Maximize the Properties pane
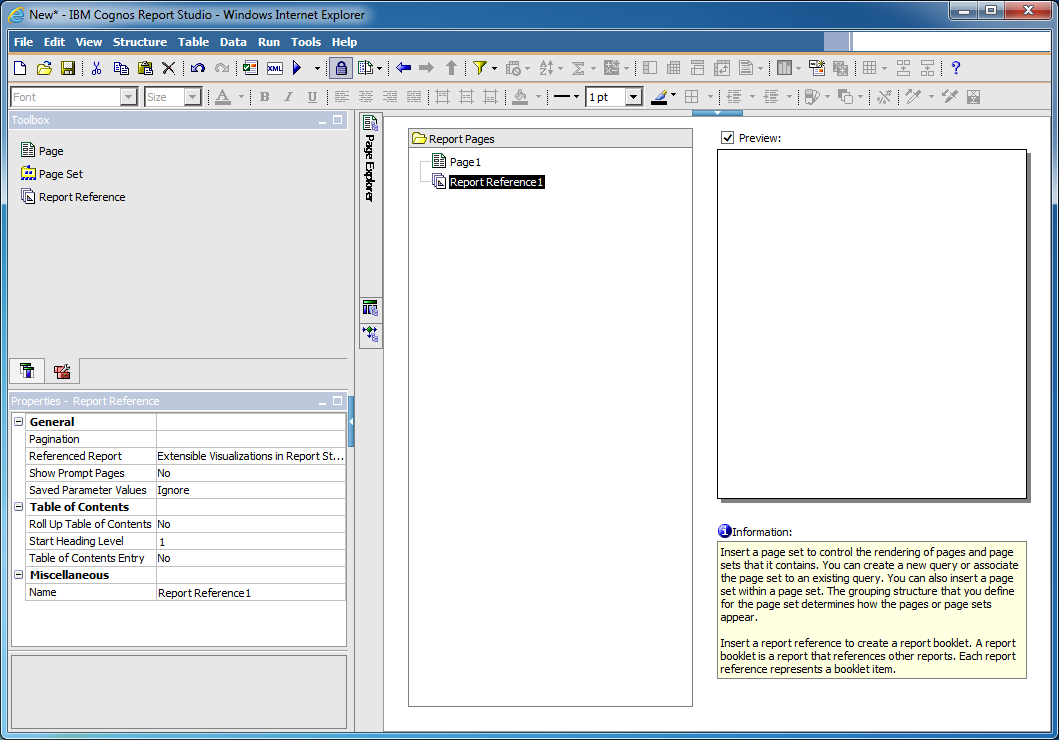 pos(337,401)
